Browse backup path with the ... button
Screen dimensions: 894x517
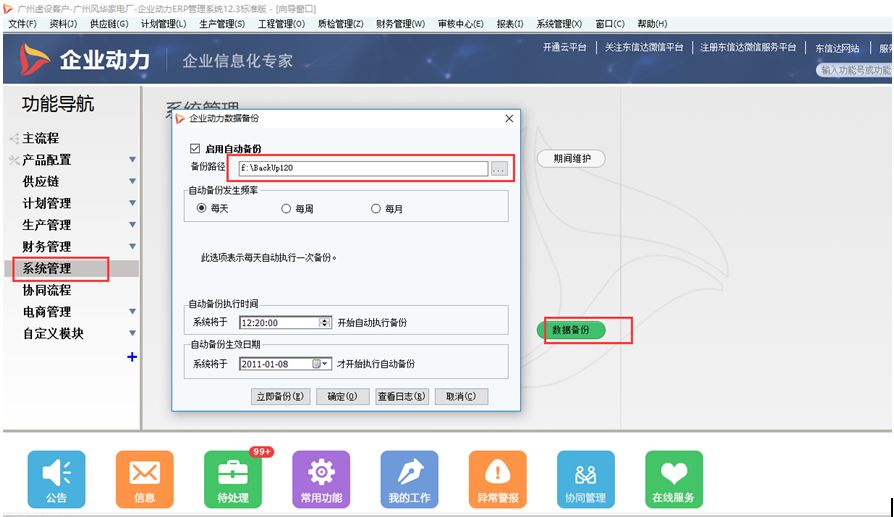[x=499, y=168]
